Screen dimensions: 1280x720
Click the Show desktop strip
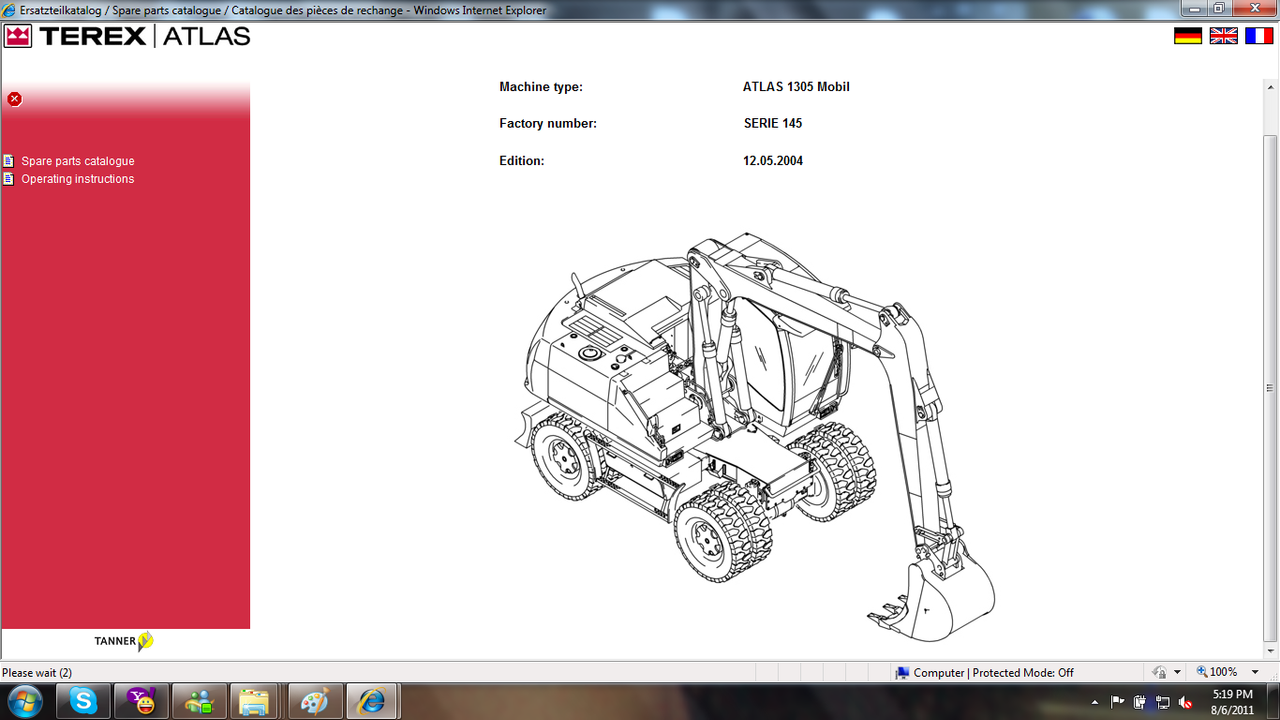pos(1272,702)
